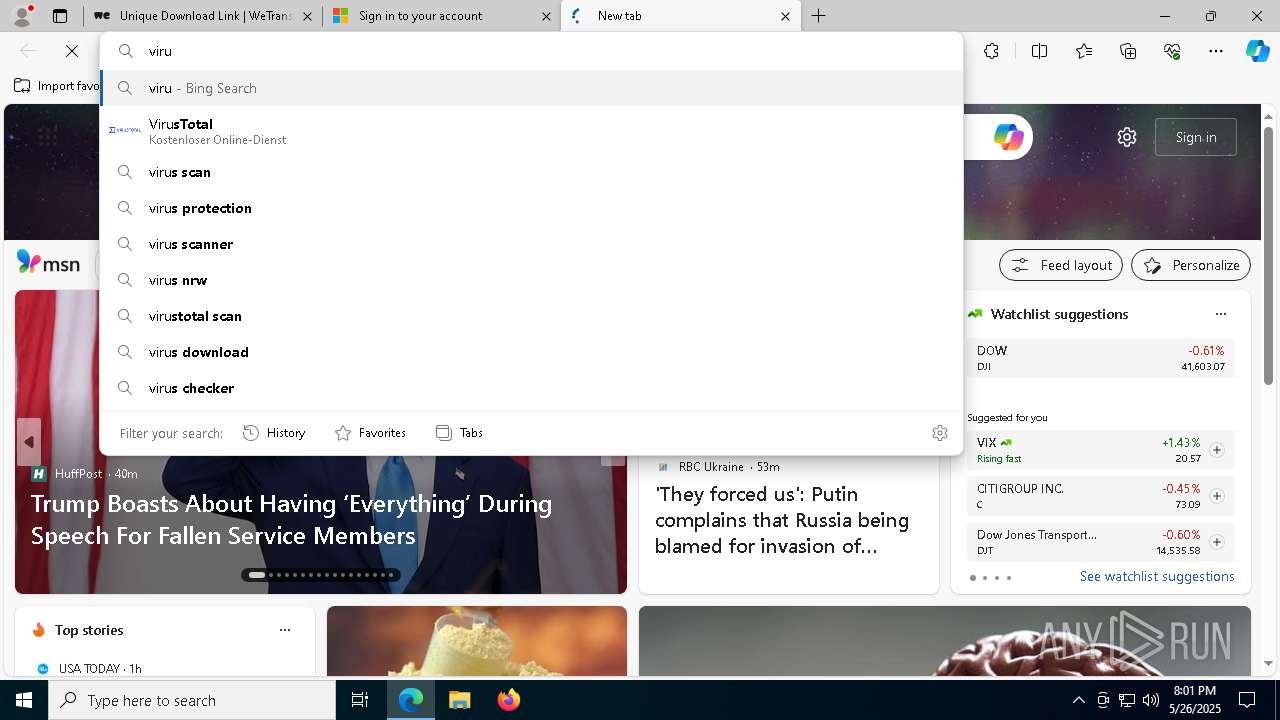Filter search by Favorites
1280x720 pixels.
click(370, 433)
